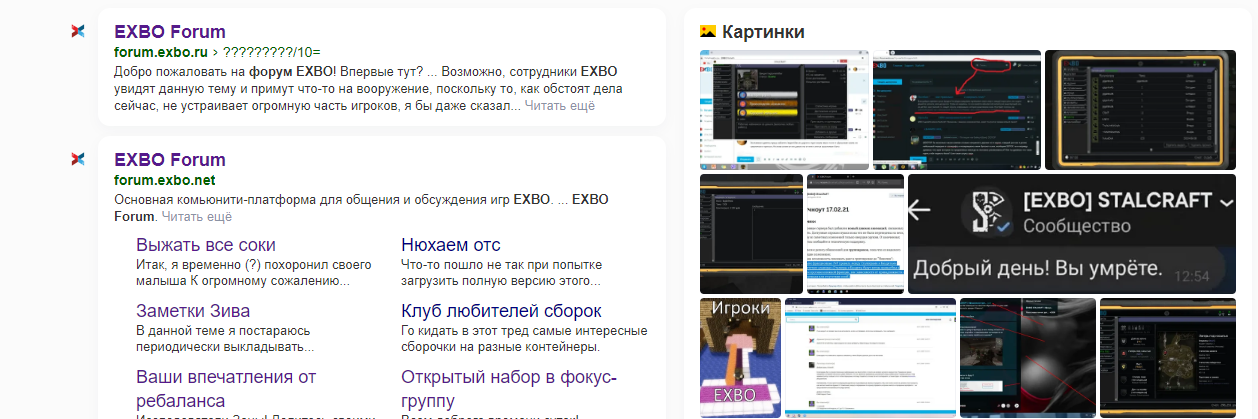This screenshot has height=419, width=1258.
Task: Click the favicon beside forum.exbo.net result
Action: tap(78, 160)
